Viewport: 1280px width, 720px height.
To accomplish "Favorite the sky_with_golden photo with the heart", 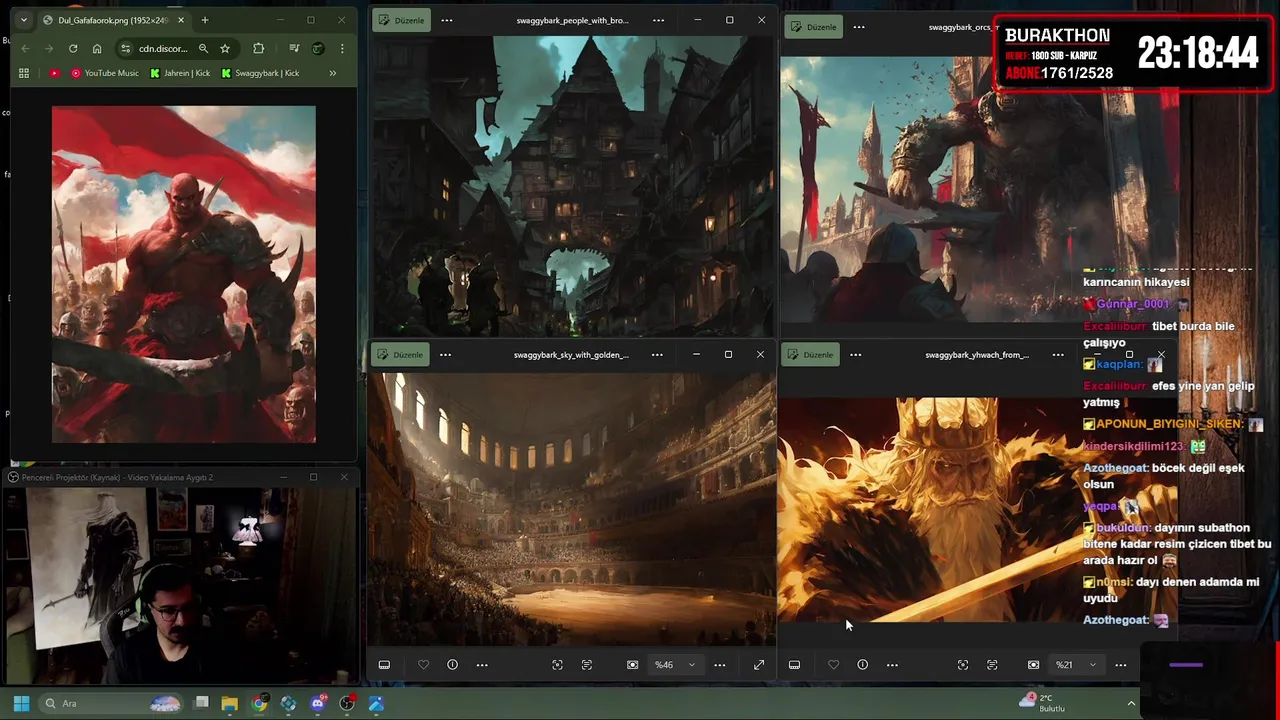I will [x=423, y=665].
